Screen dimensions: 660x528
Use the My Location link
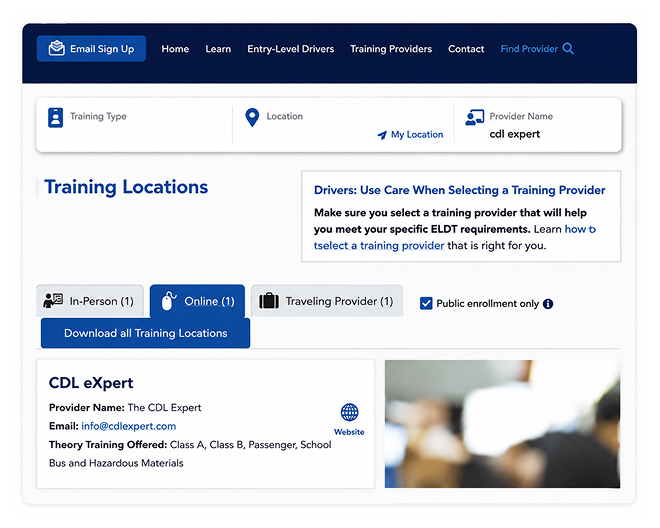pos(410,135)
